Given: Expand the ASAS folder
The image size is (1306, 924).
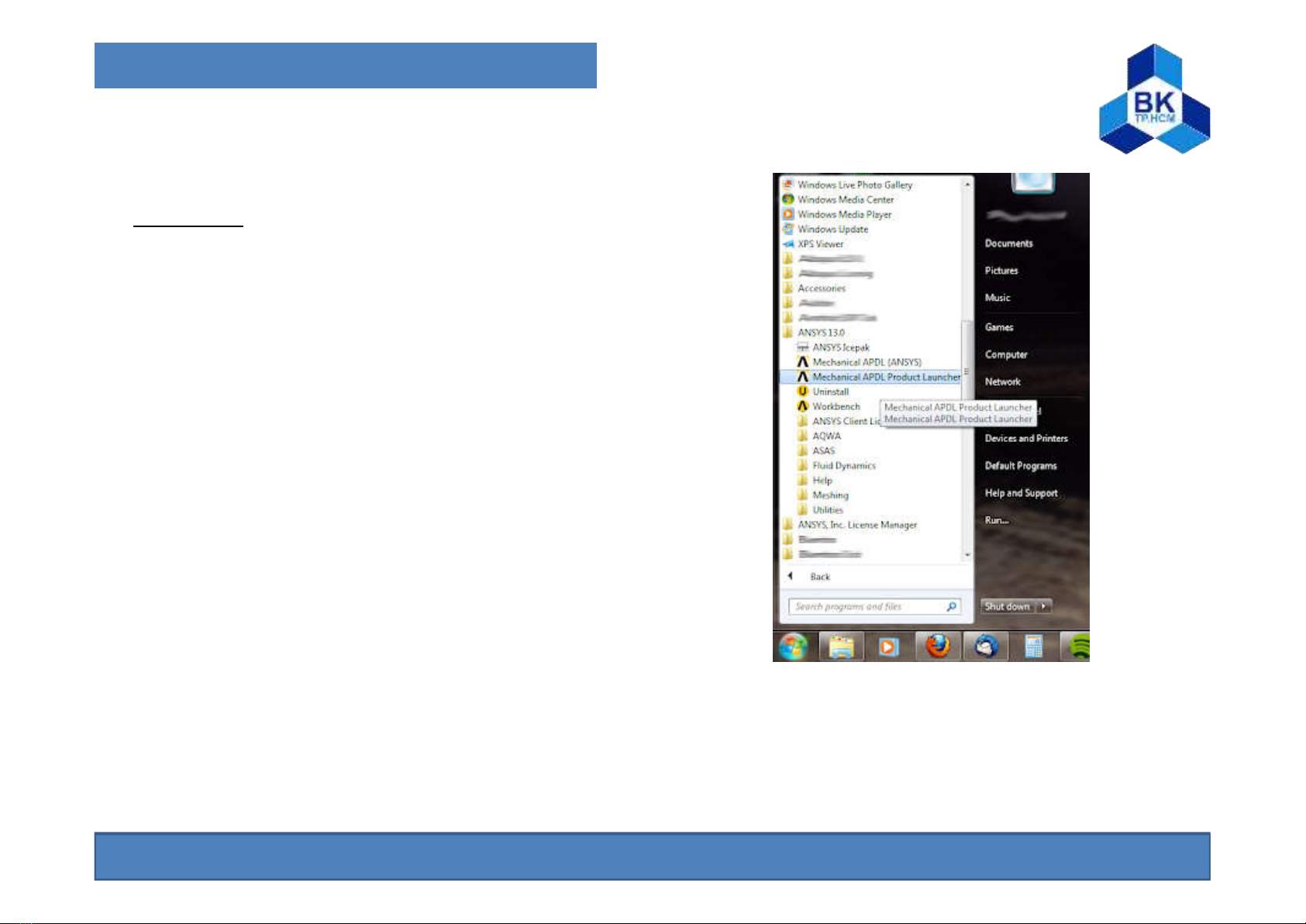Looking at the screenshot, I should click(817, 450).
